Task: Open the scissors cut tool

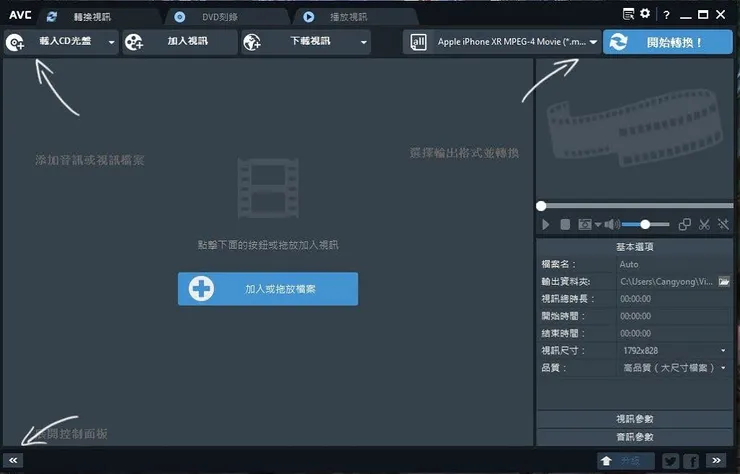Action: [704, 224]
